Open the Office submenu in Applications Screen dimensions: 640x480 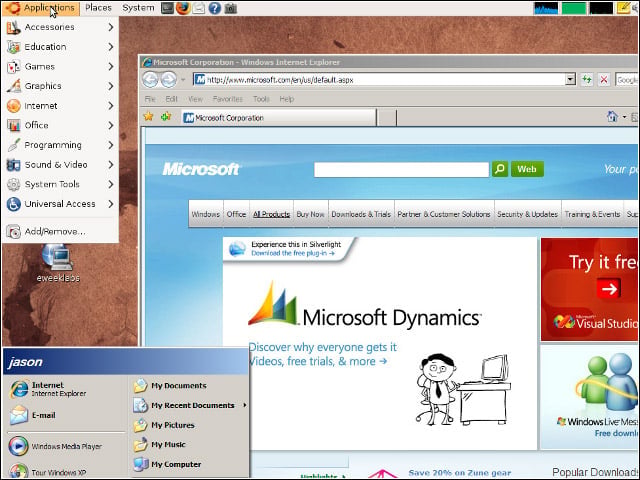[x=60, y=125]
